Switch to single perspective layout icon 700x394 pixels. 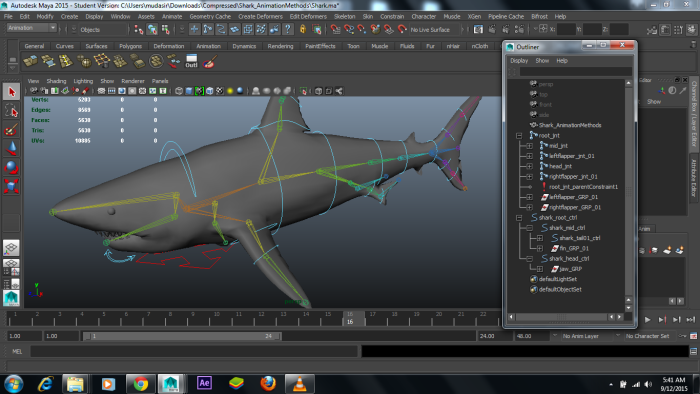11,248
